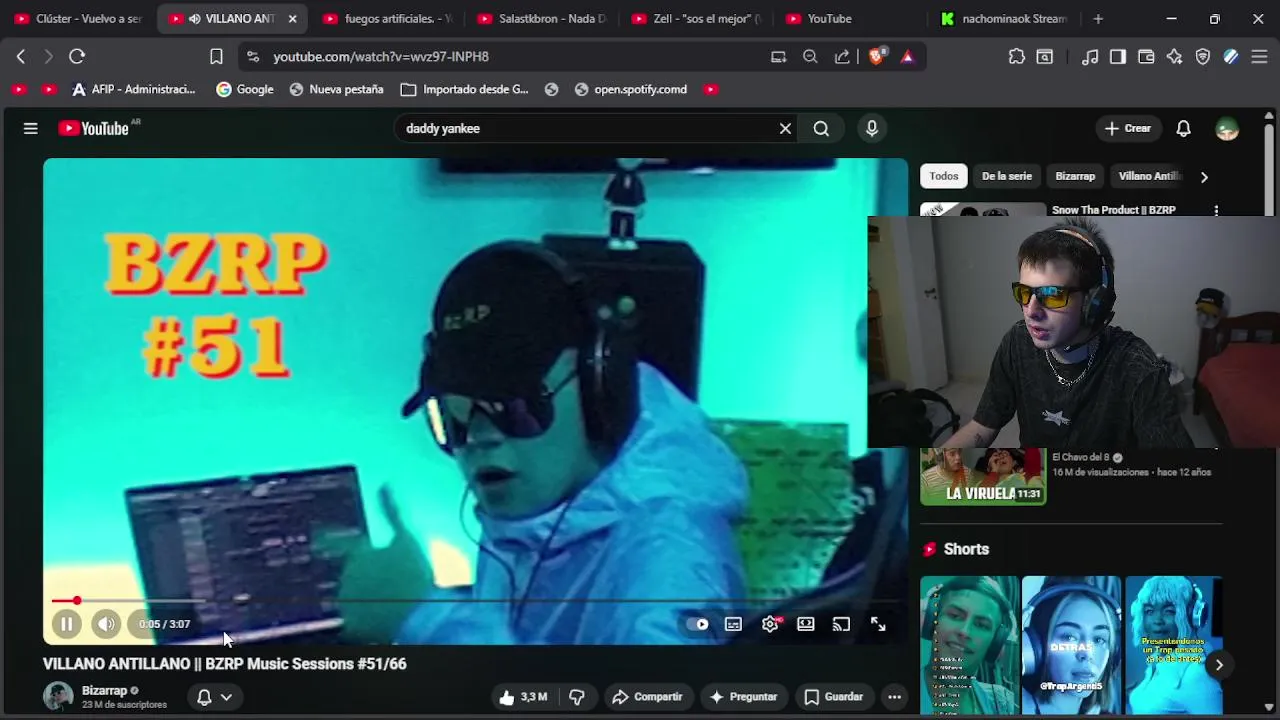Pause the video with the pause button
Image resolution: width=1280 pixels, height=720 pixels.
click(x=66, y=624)
